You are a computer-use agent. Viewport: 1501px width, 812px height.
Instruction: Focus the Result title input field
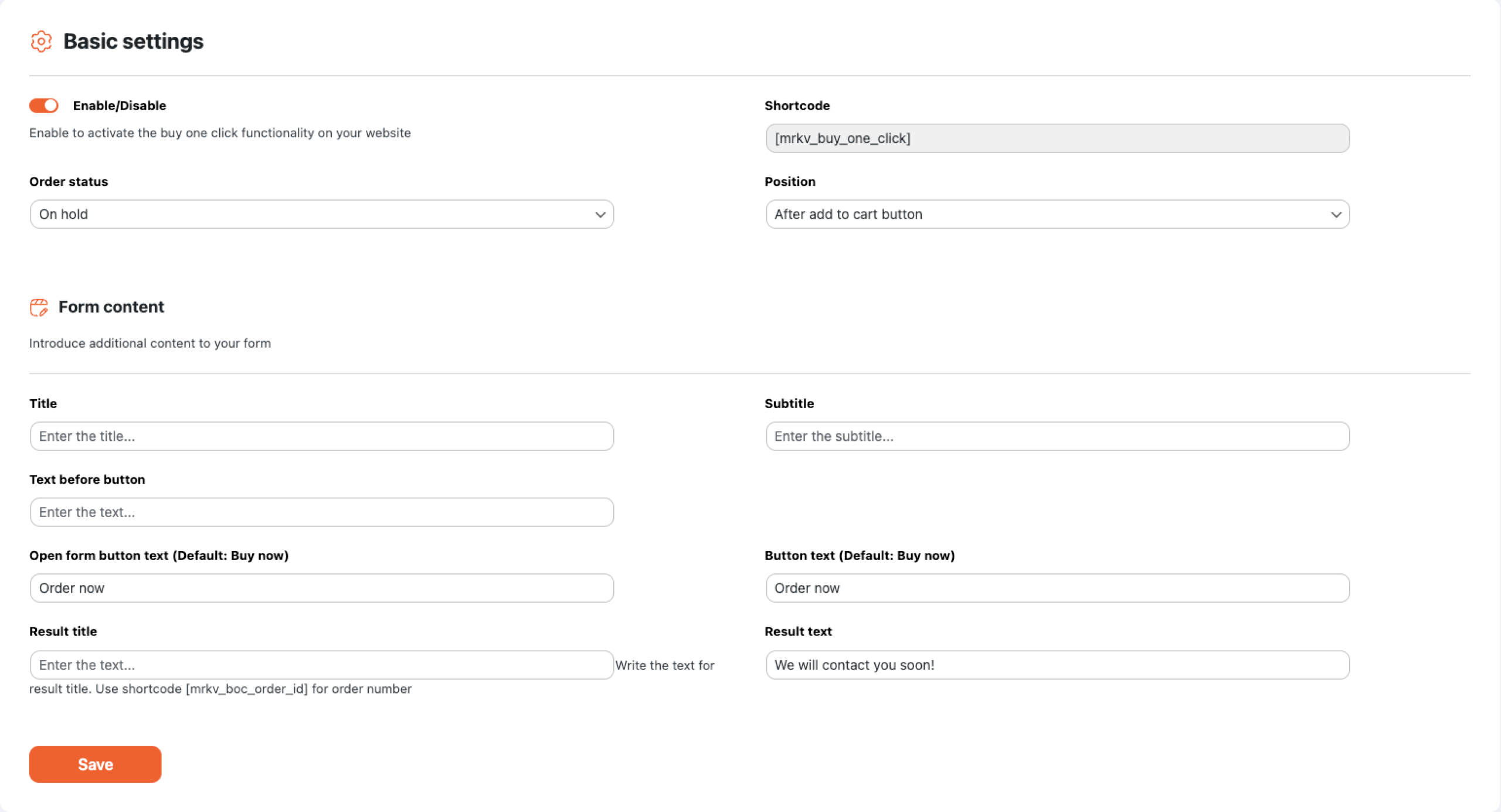[x=321, y=665]
